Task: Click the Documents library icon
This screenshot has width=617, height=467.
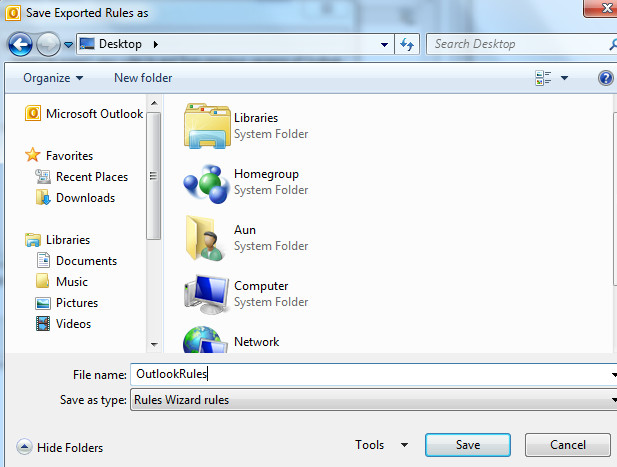Action: point(43,260)
